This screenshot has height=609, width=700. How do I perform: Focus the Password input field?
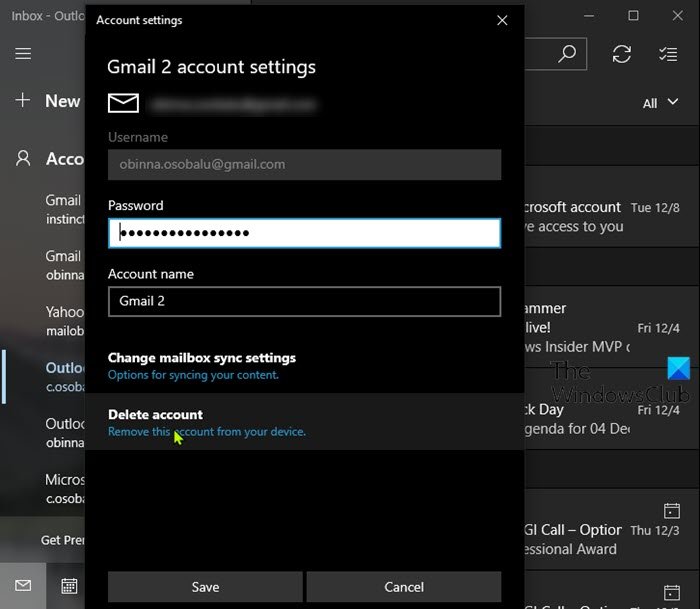(x=304, y=233)
